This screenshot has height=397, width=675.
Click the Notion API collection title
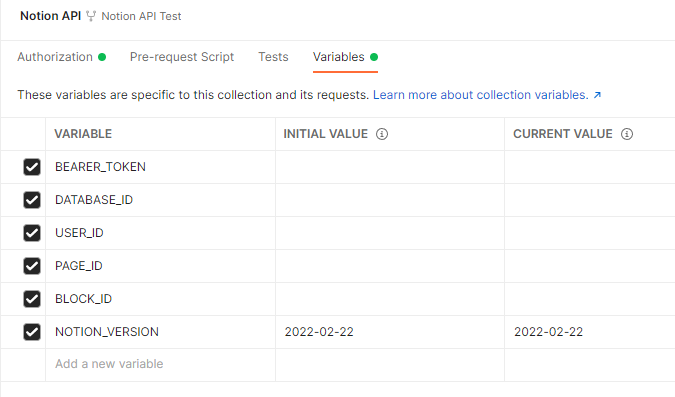click(x=50, y=16)
